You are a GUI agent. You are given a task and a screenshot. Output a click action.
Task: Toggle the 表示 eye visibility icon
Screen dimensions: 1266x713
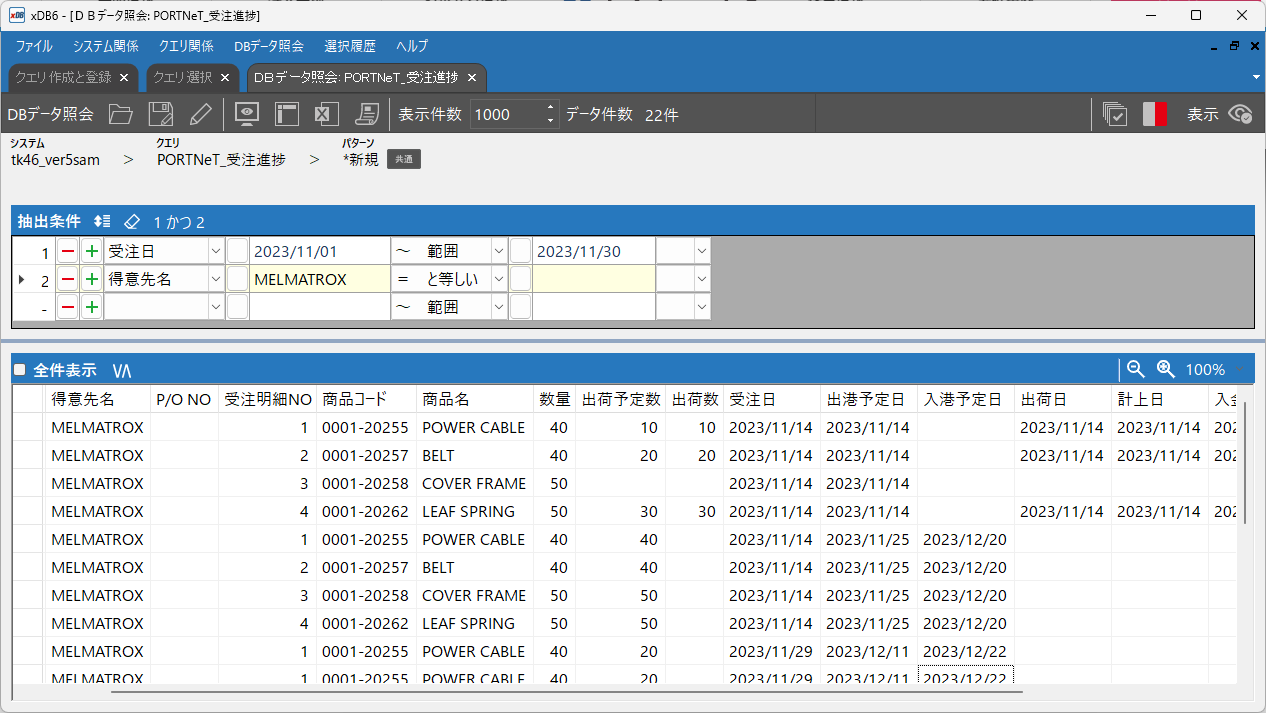pyautogui.click(x=1240, y=114)
